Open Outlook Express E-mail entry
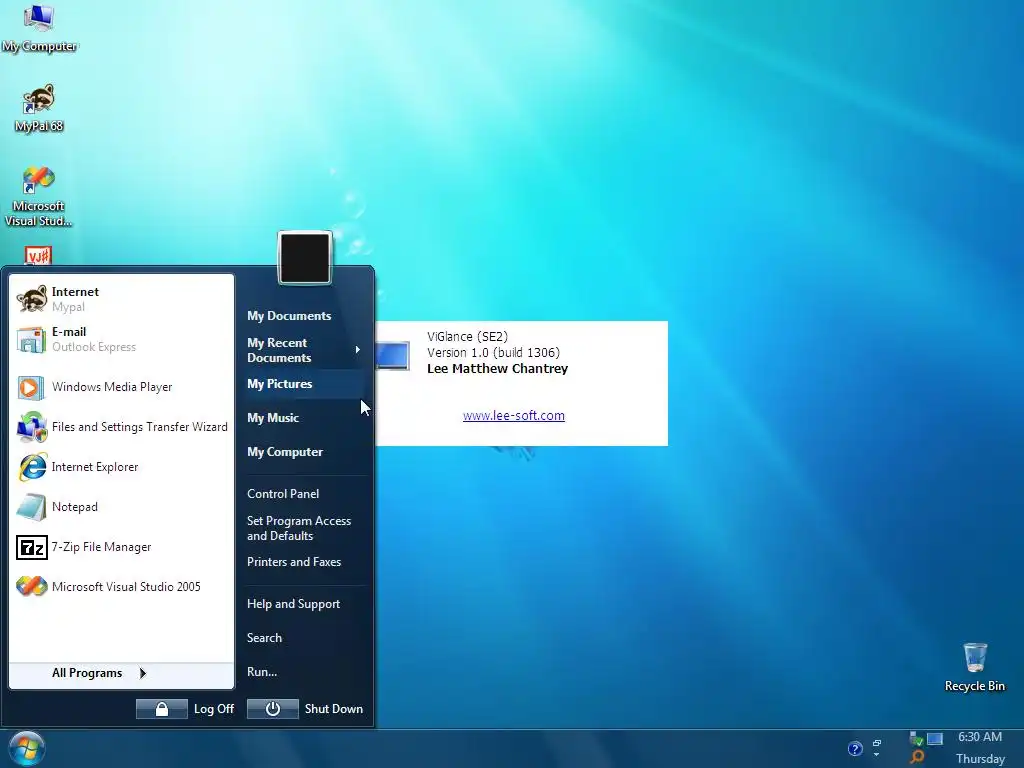The image size is (1024, 768). [x=121, y=340]
